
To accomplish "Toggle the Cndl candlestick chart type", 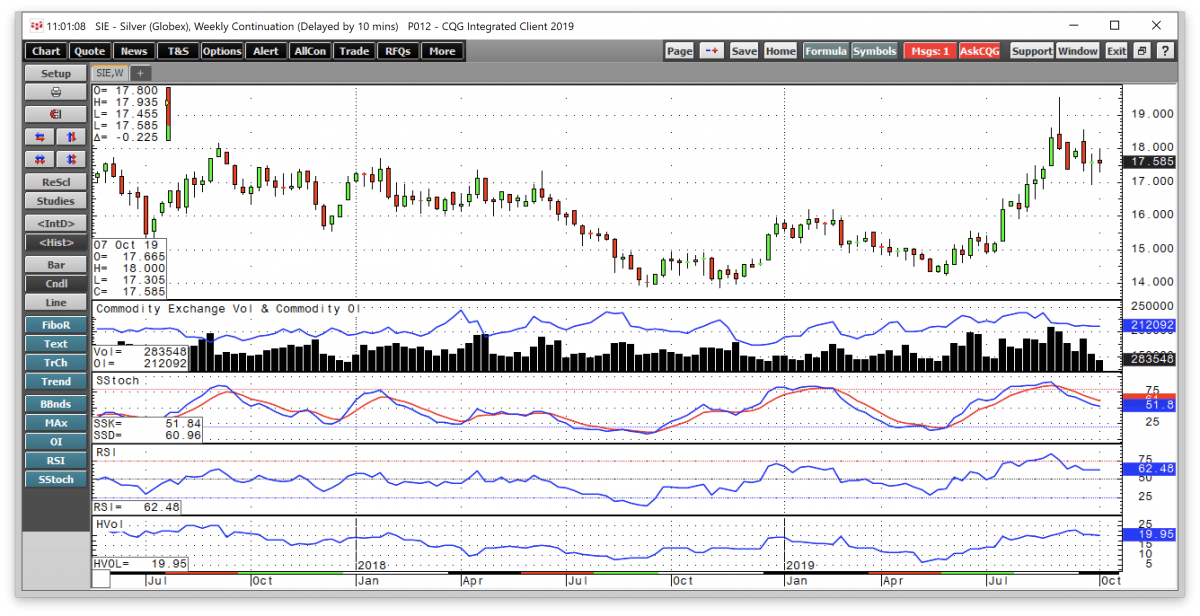I will pos(56,283).
